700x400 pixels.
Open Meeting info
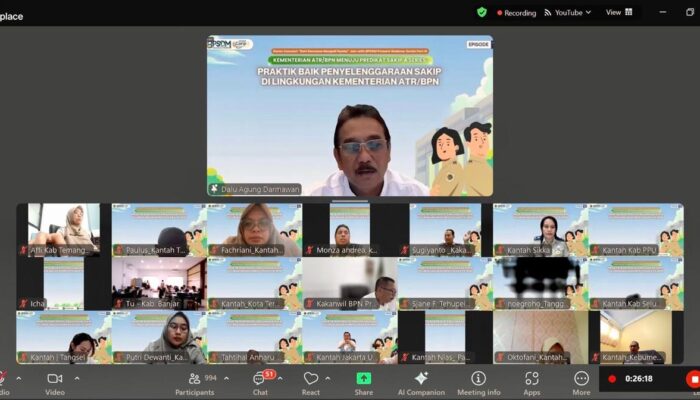point(479,384)
